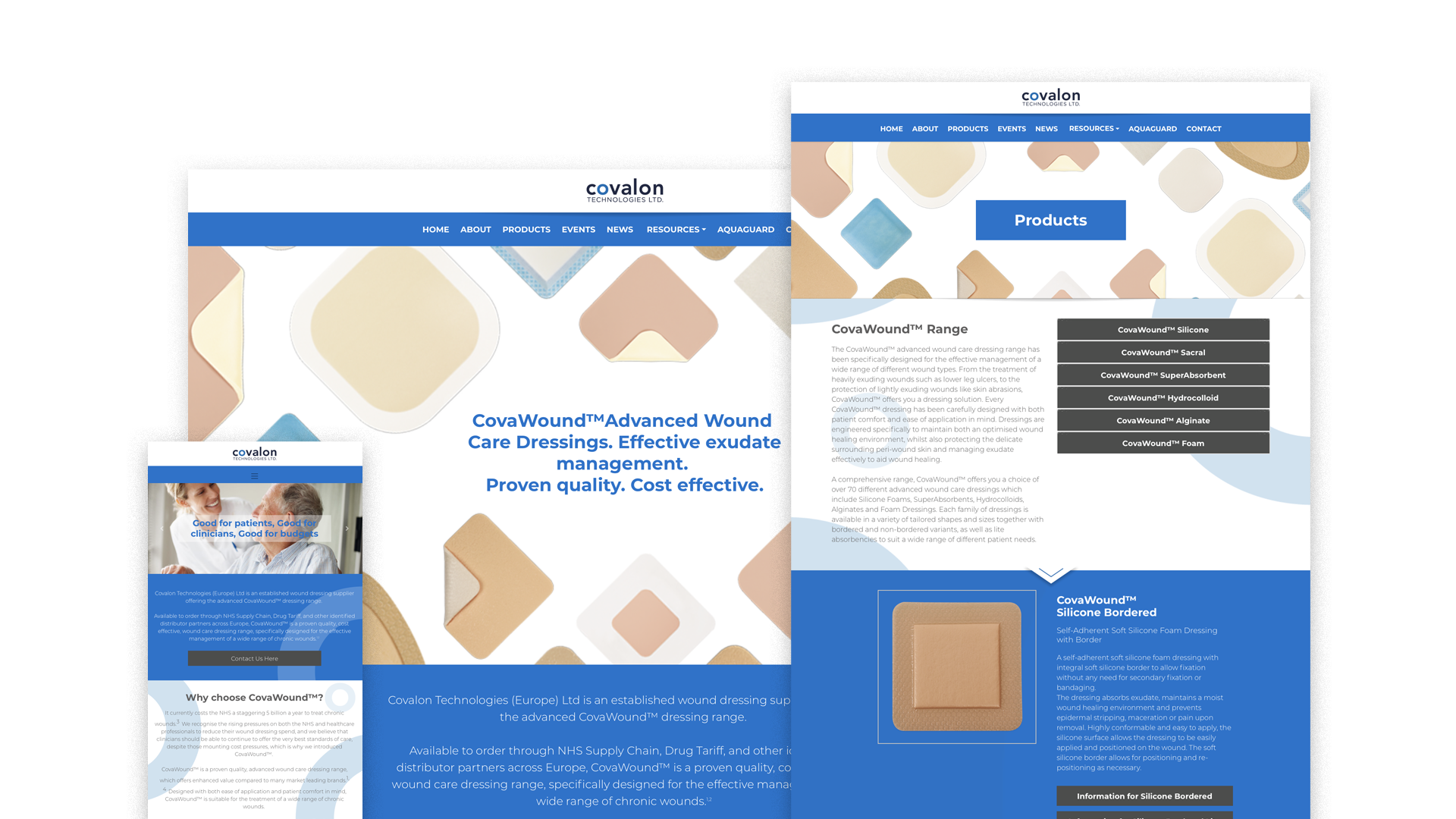Toggle mobile responsive view display

[x=254, y=476]
